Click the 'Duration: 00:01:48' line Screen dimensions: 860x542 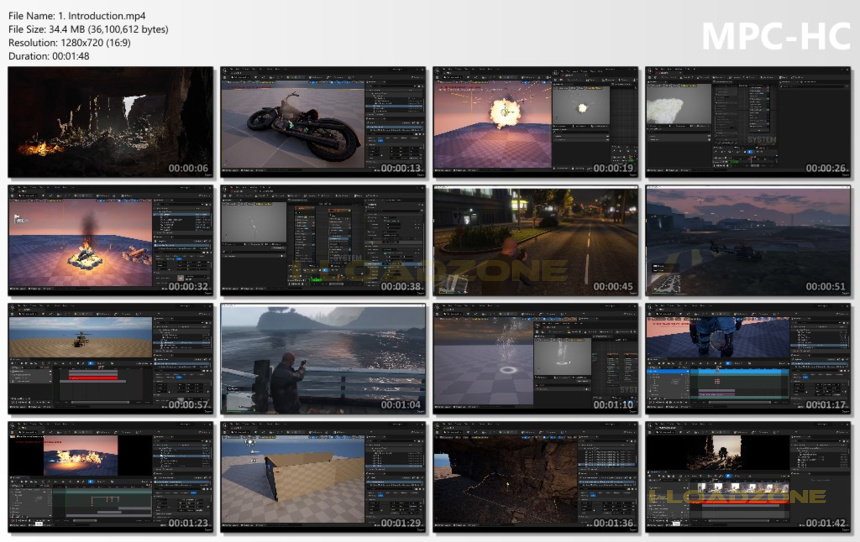click(49, 56)
